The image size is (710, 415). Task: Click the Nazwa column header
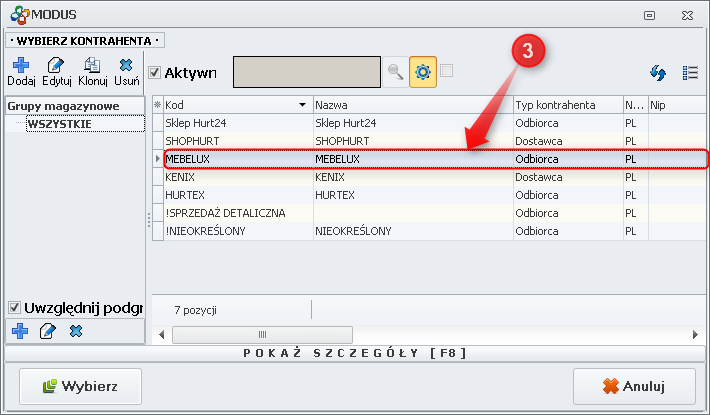tap(413, 105)
